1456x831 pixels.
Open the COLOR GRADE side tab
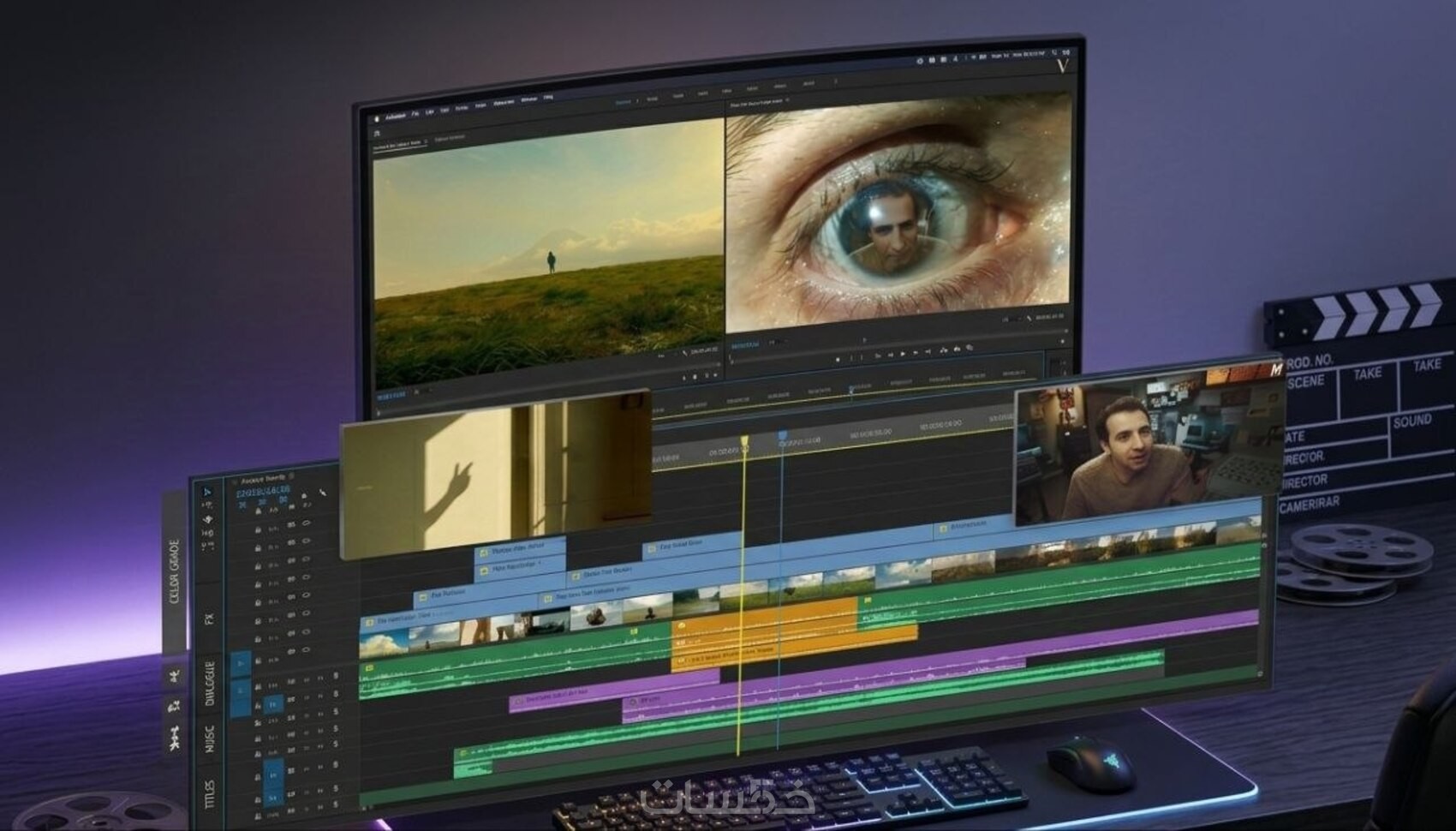[x=175, y=571]
